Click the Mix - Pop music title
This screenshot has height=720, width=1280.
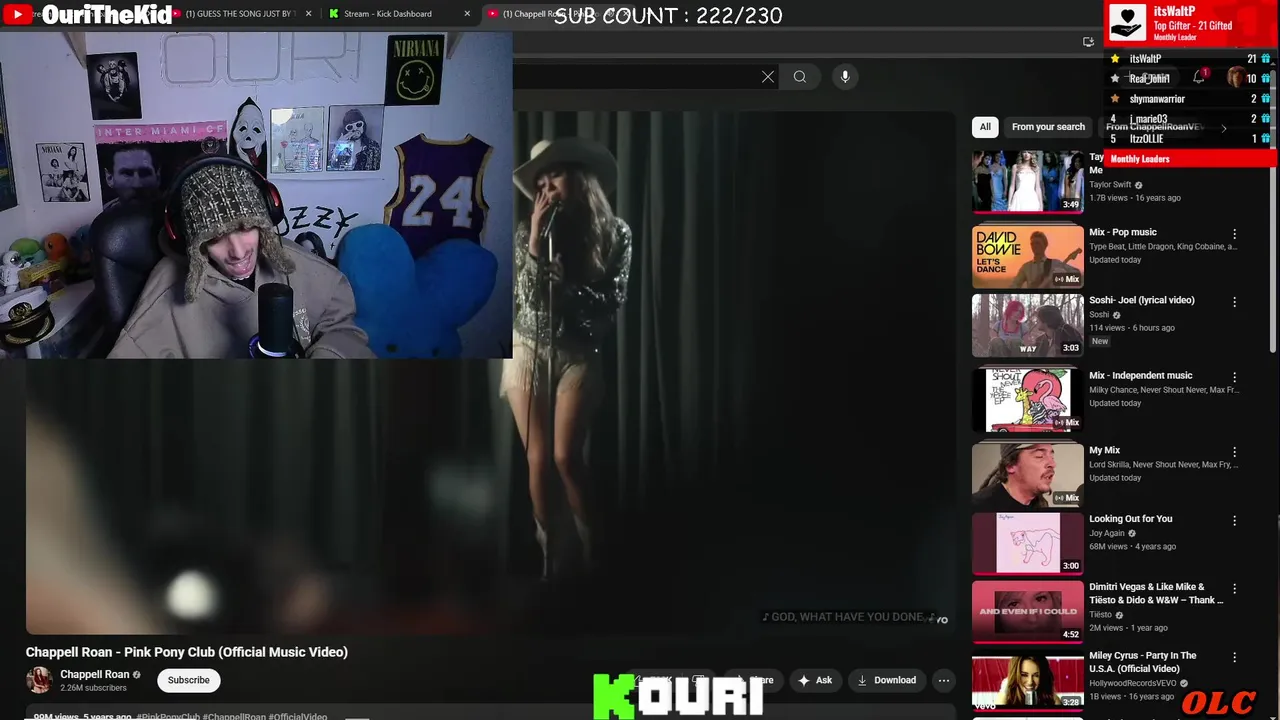1123,232
